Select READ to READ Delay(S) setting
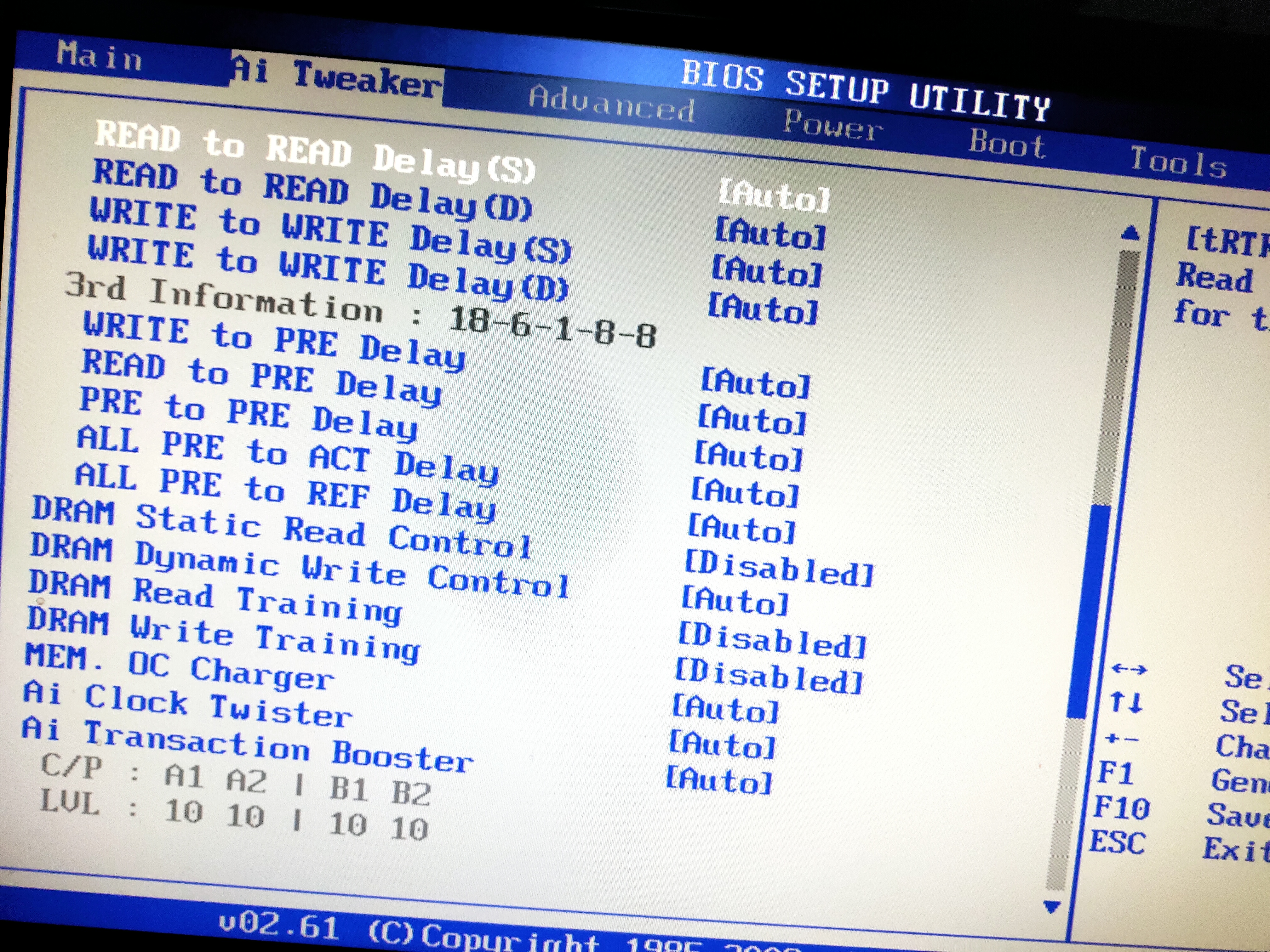 tap(315, 152)
